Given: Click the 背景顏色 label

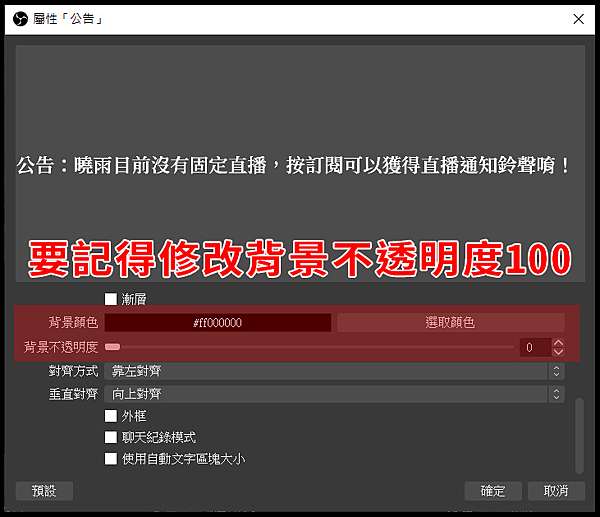Looking at the screenshot, I should pyautogui.click(x=73, y=322).
